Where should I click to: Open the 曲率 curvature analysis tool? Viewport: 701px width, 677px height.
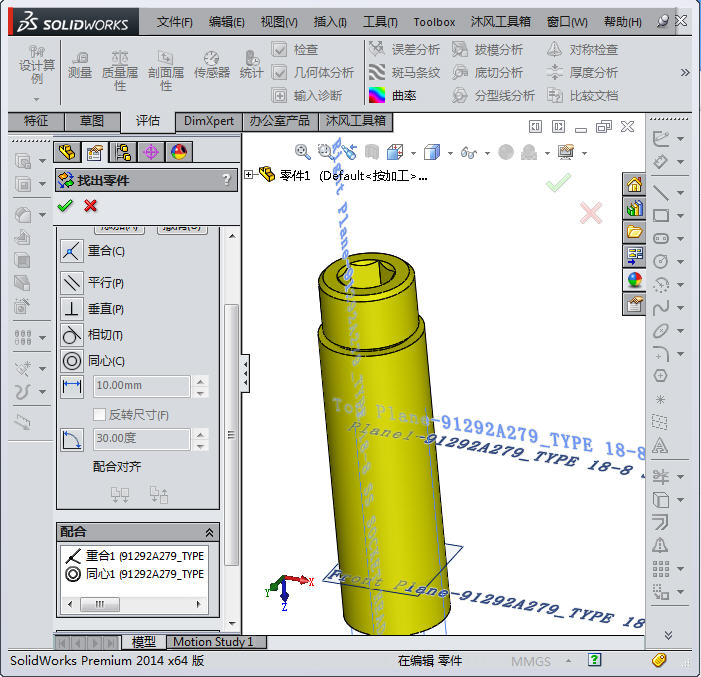[377, 96]
